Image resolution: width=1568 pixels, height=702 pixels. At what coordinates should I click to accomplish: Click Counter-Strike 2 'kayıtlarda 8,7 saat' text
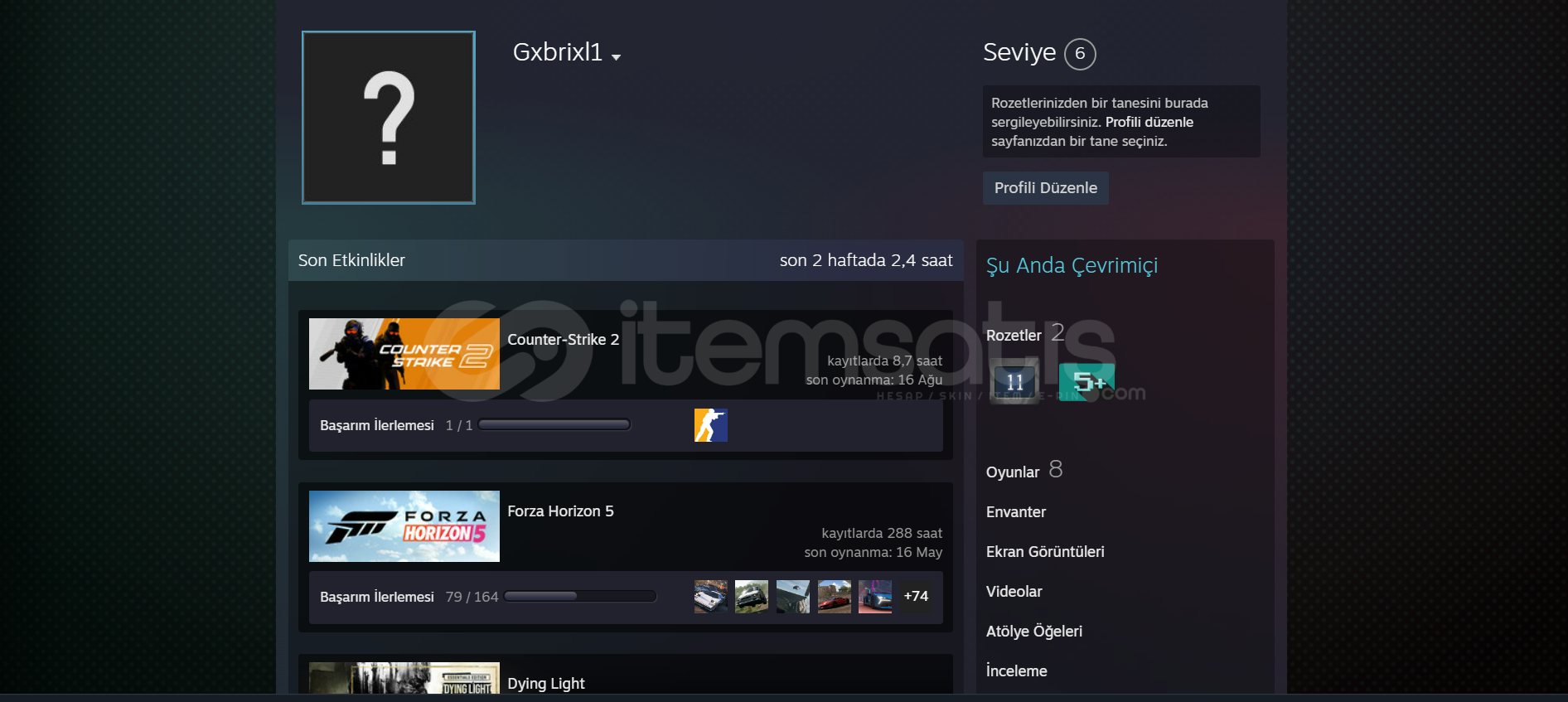click(885, 361)
